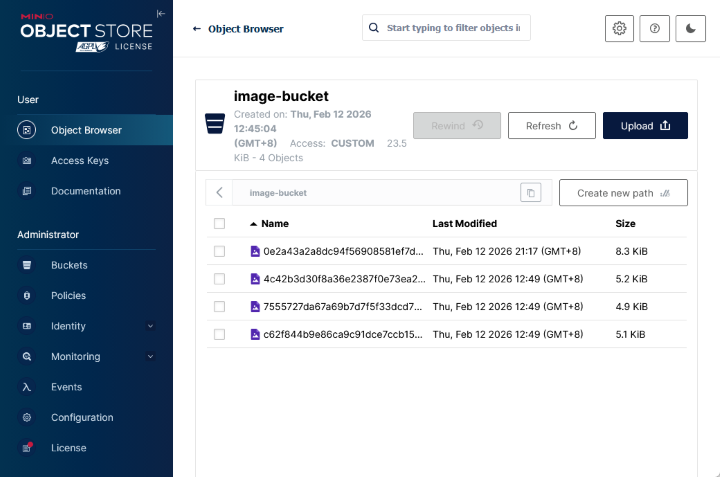Select checkbox for 7555727da67a object row
720x477 pixels.
click(x=220, y=306)
